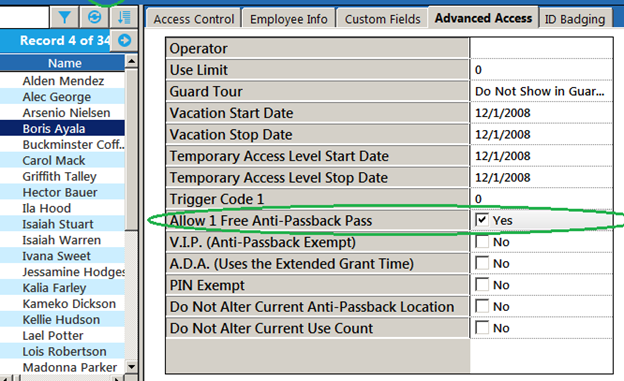Select Alden Mendez in the name list
Screen dimensions: 624x381
[62, 81]
